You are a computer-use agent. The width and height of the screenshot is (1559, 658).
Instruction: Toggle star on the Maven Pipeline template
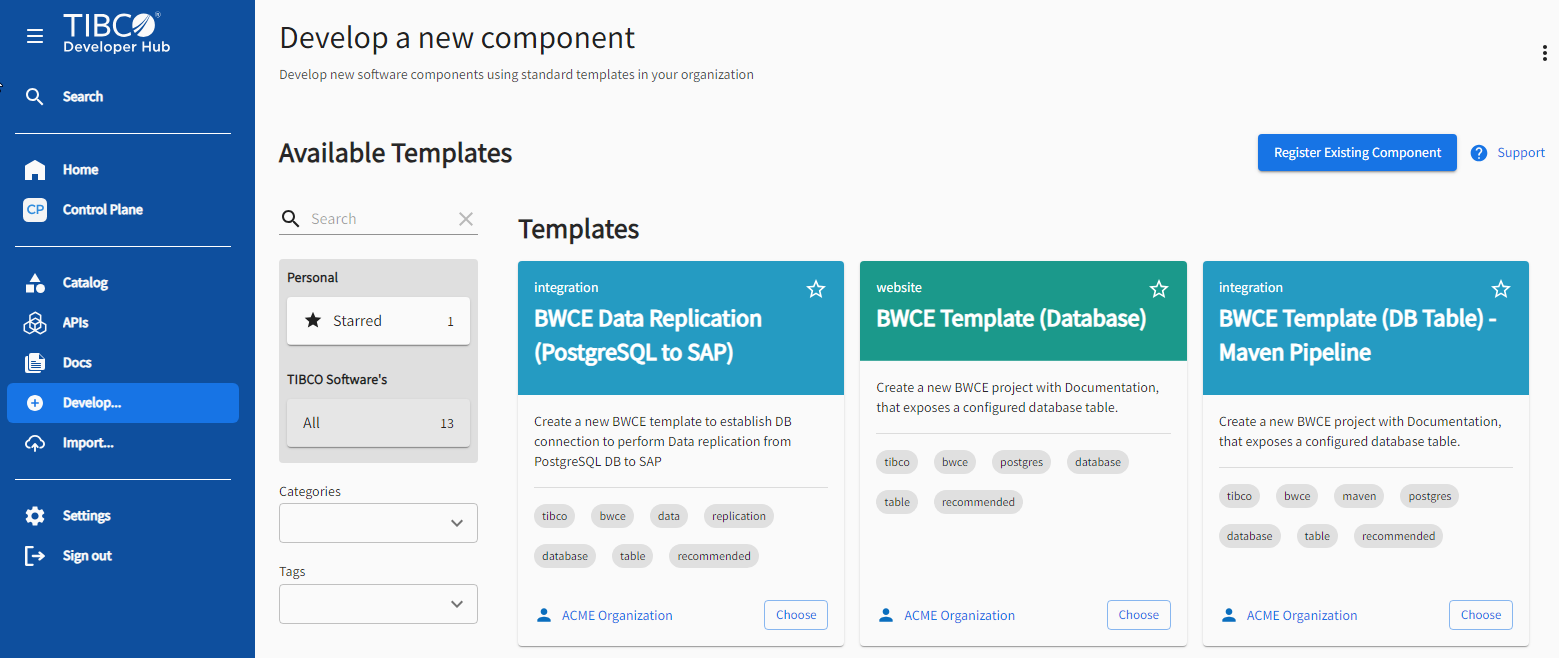1501,289
